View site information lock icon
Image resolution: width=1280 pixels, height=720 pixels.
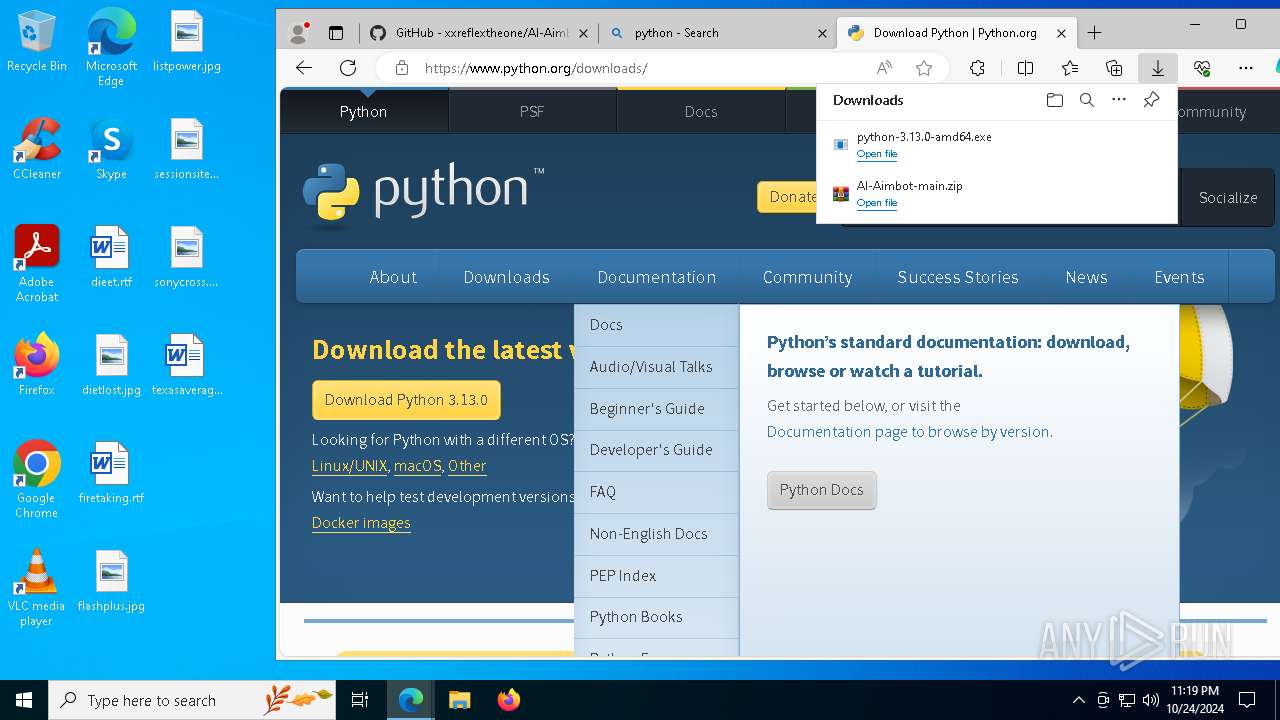point(402,68)
